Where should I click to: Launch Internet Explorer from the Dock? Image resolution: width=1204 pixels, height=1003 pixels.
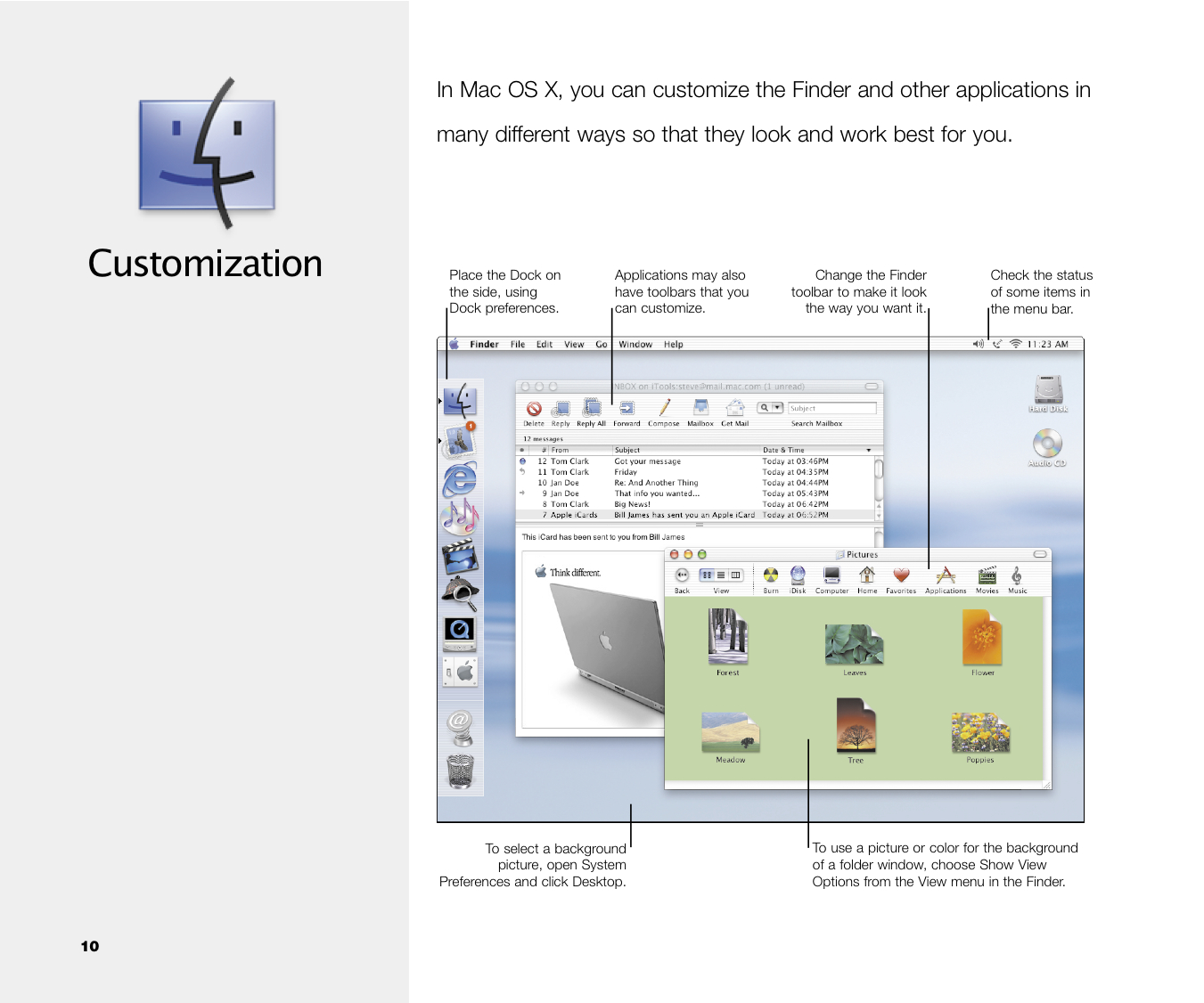pyautogui.click(x=460, y=479)
